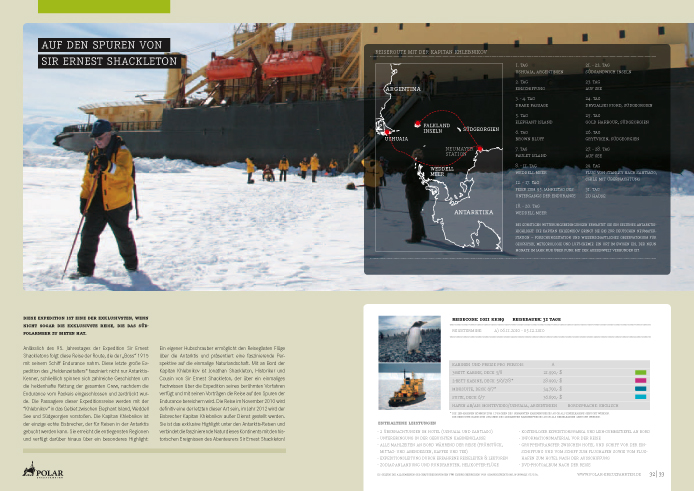Screen dimensions: 694x491
Task: Click the Südgeorgien island on map
Action: point(458,127)
